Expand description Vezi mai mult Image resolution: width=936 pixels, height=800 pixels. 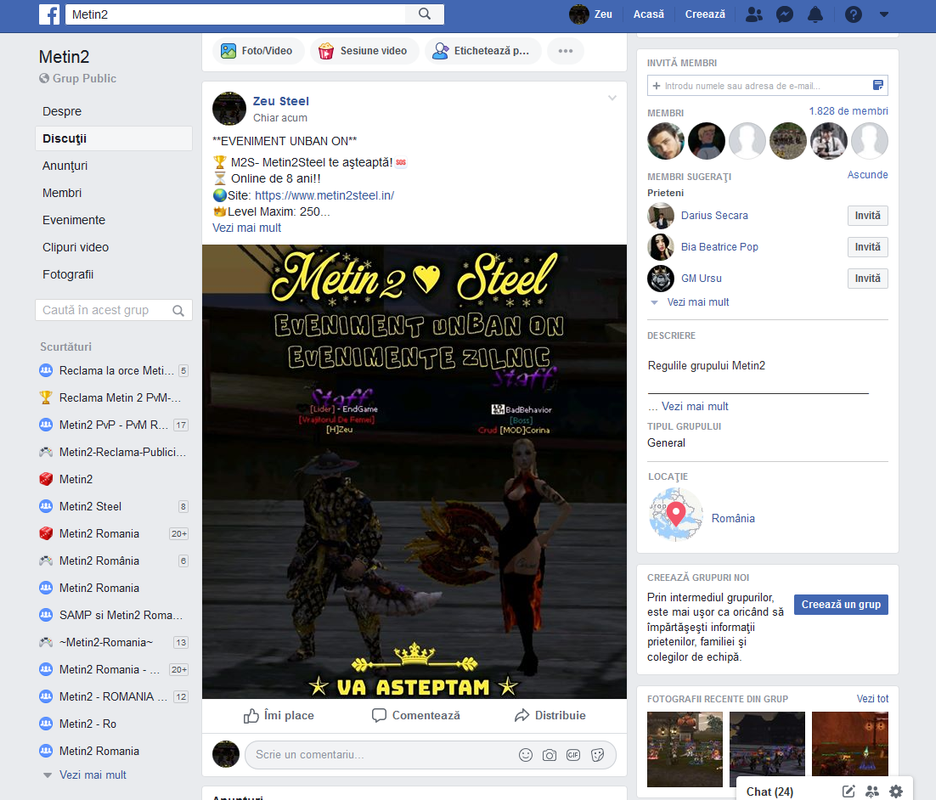coord(695,407)
